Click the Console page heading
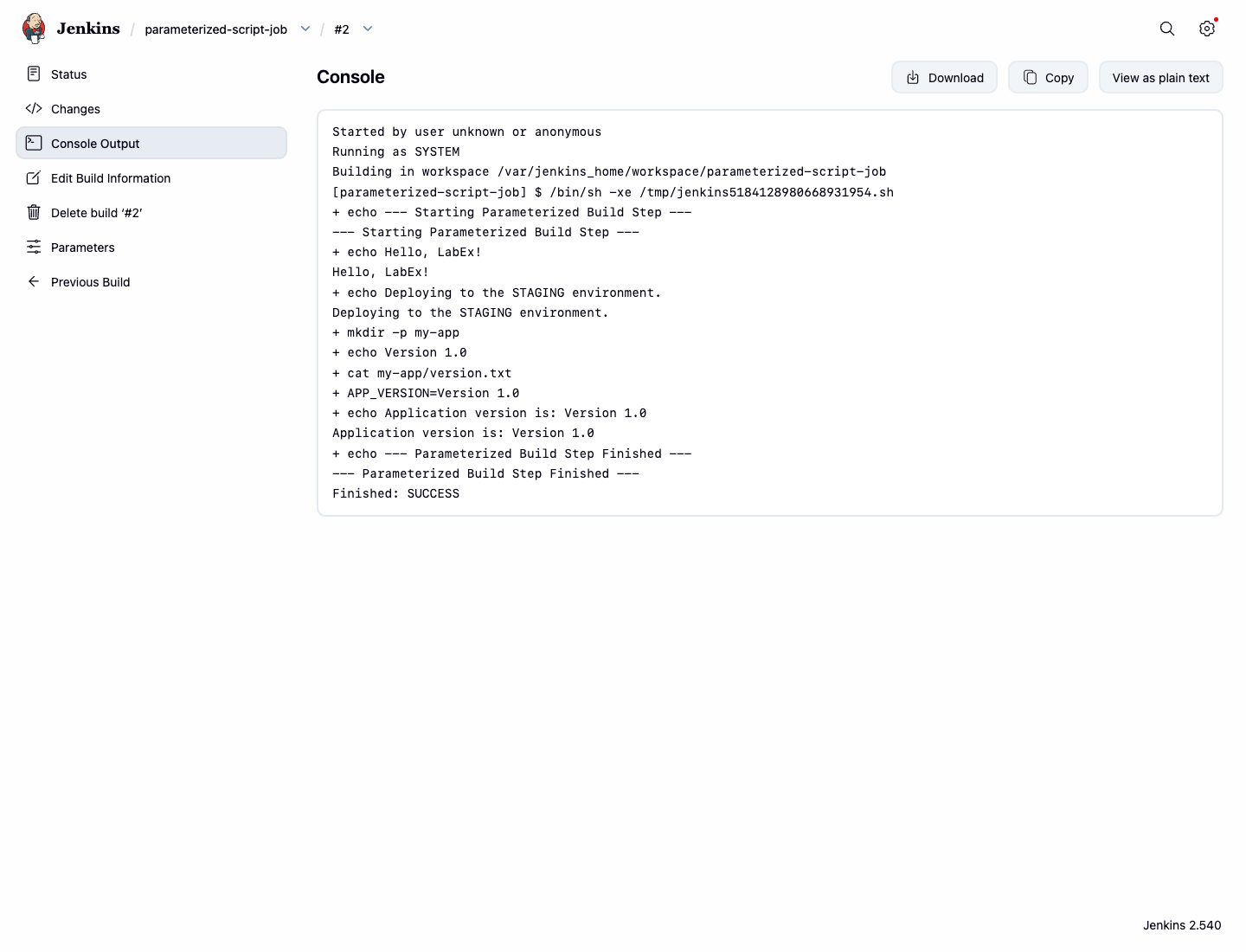Image resolution: width=1246 pixels, height=952 pixels. [350, 77]
